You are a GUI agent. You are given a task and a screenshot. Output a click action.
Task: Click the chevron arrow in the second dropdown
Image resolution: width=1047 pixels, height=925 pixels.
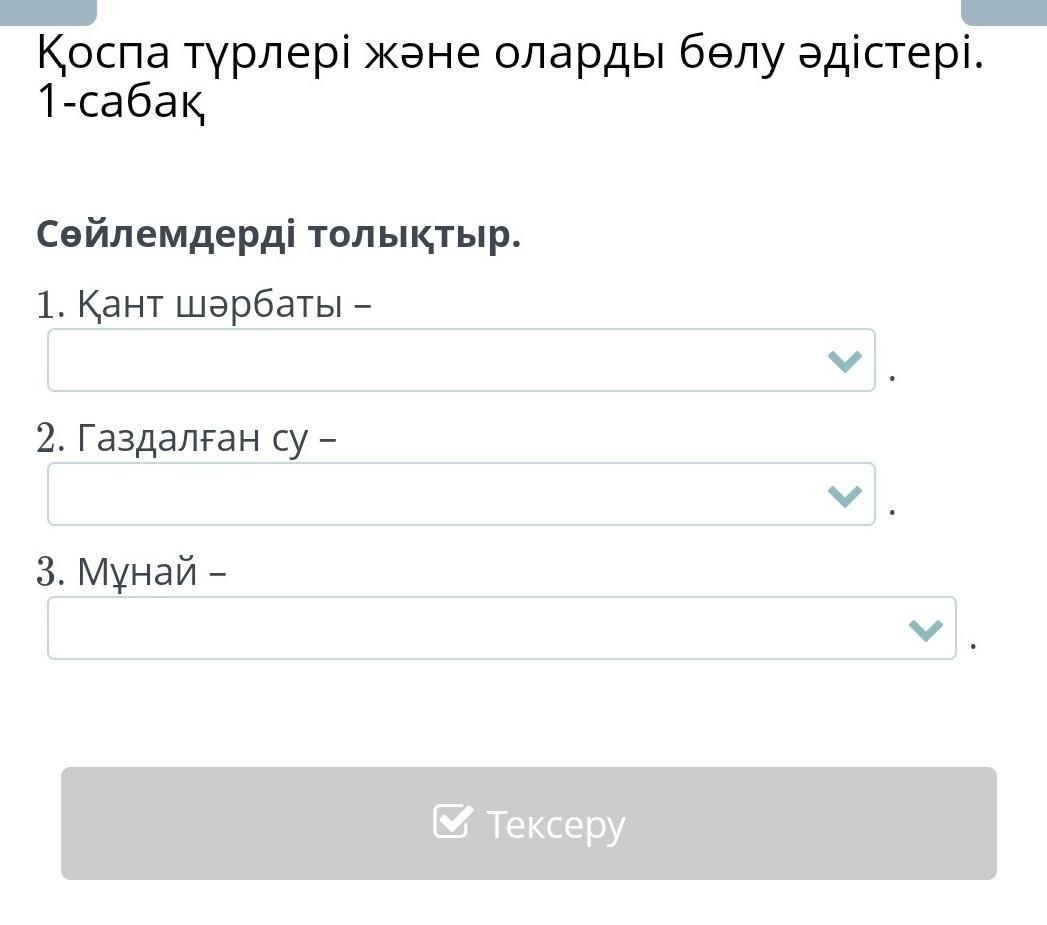point(845,495)
